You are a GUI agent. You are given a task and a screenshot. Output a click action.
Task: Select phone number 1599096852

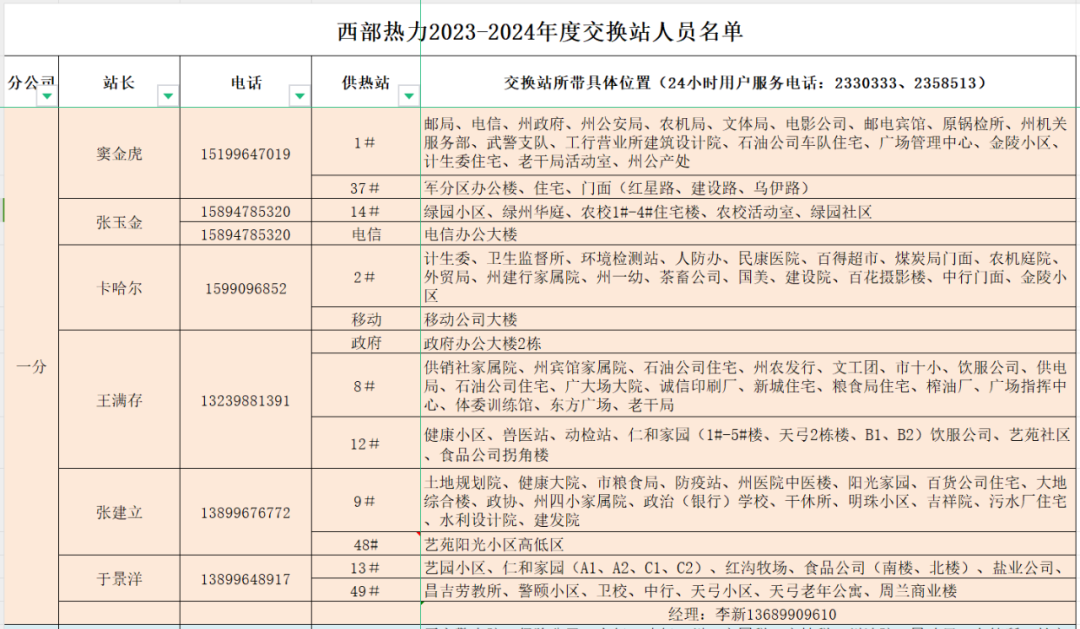[246, 288]
